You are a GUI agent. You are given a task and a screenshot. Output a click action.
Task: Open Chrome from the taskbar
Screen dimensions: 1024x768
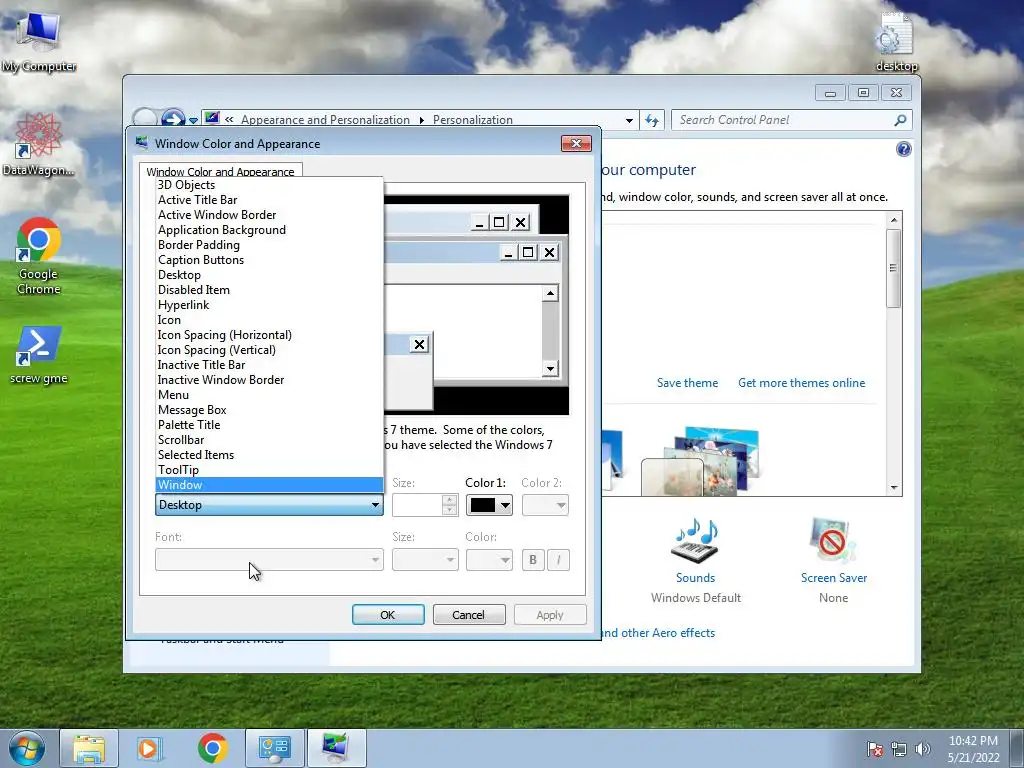pos(212,748)
